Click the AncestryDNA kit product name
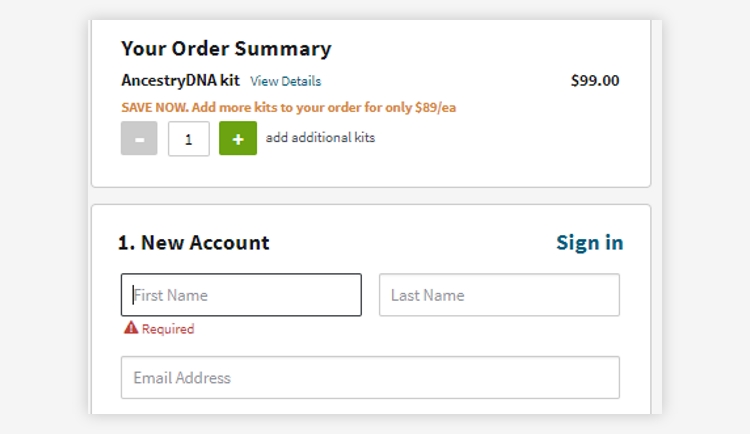The image size is (750, 434). (180, 80)
